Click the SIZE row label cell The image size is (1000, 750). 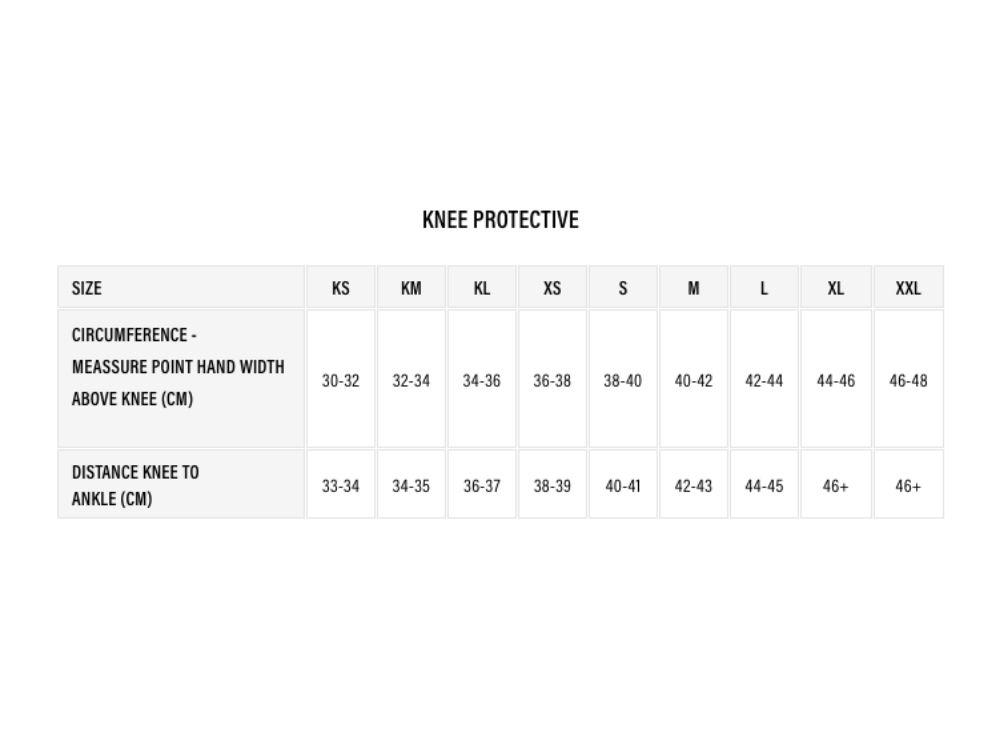[x=181, y=288]
